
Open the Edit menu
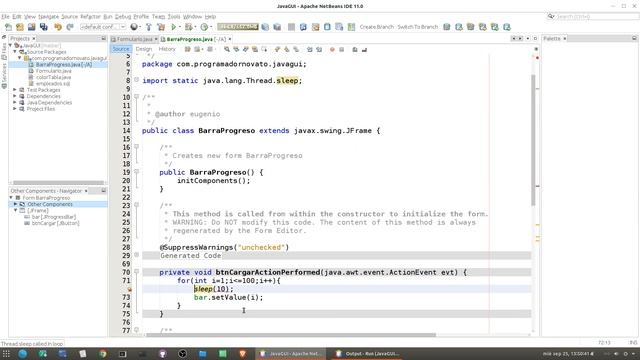pyautogui.click(x=17, y=17)
